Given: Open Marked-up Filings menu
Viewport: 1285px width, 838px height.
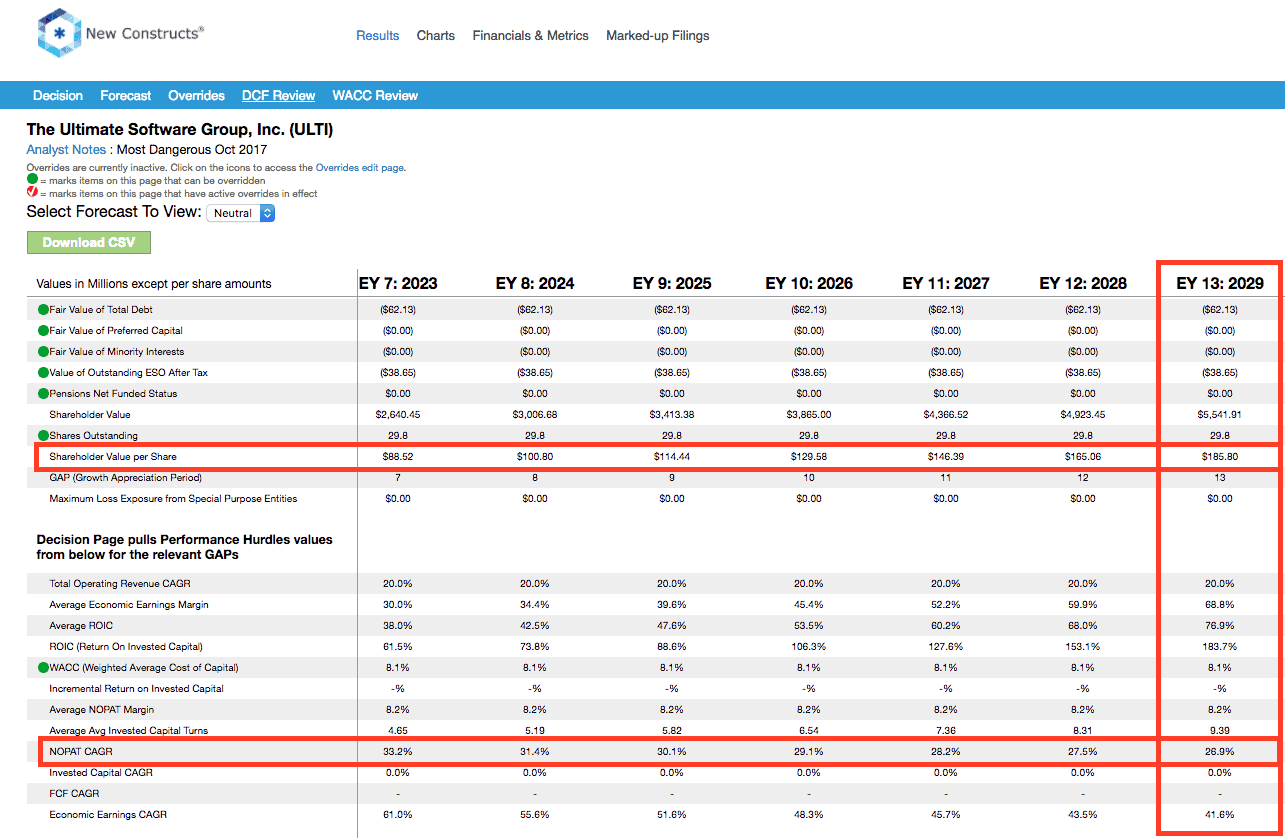Looking at the screenshot, I should [x=658, y=35].
